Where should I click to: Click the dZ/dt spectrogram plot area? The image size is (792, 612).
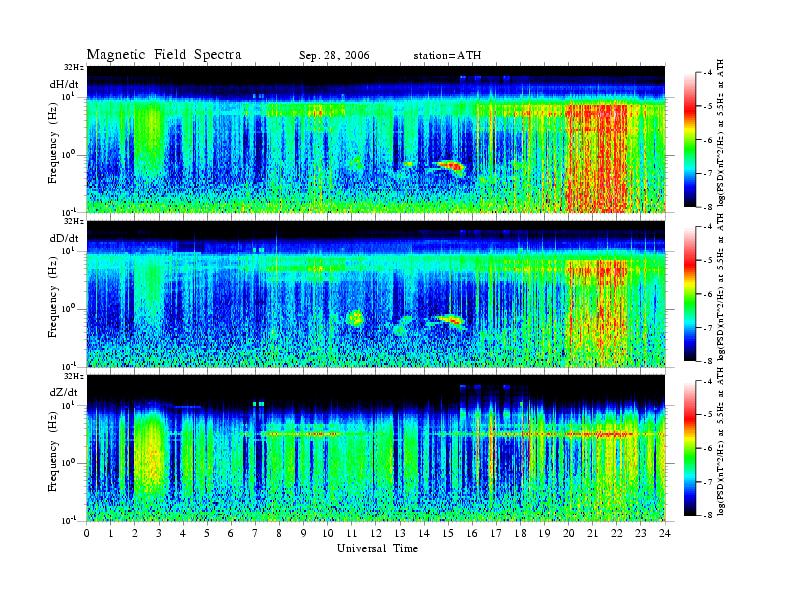376,448
